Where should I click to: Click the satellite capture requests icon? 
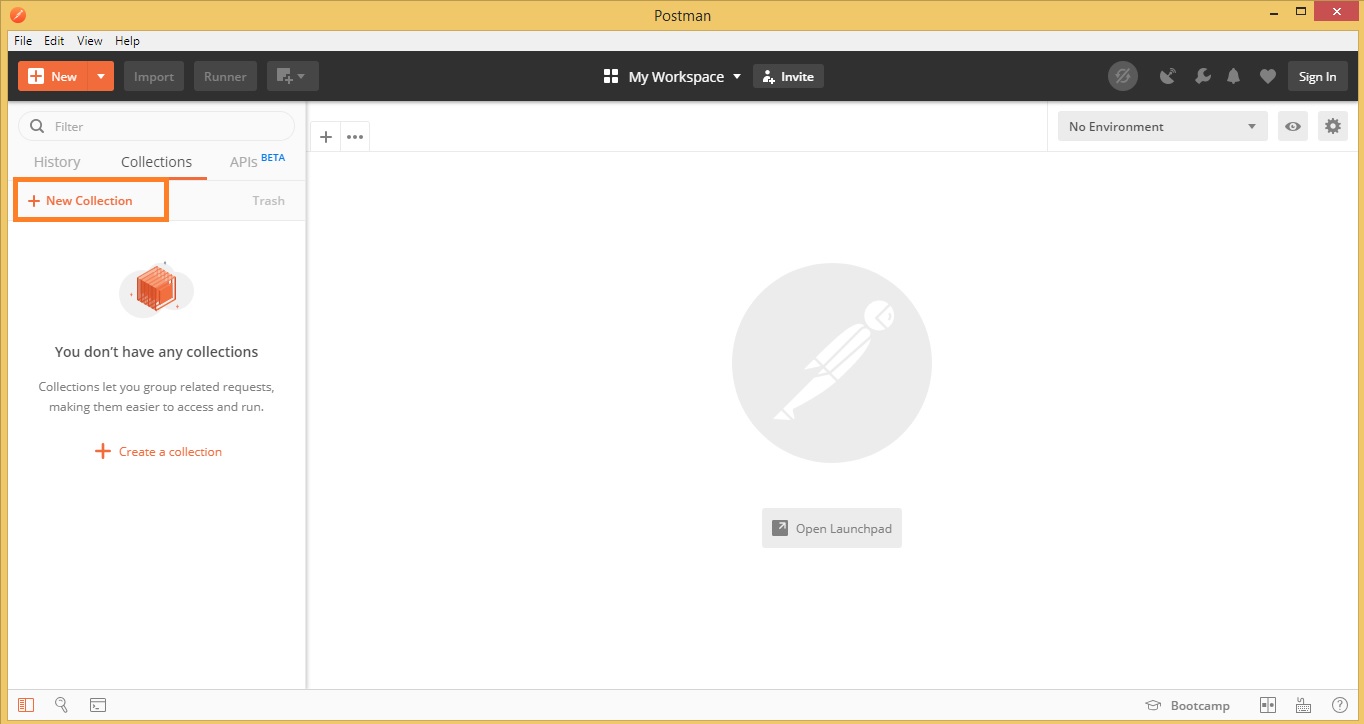1167,77
